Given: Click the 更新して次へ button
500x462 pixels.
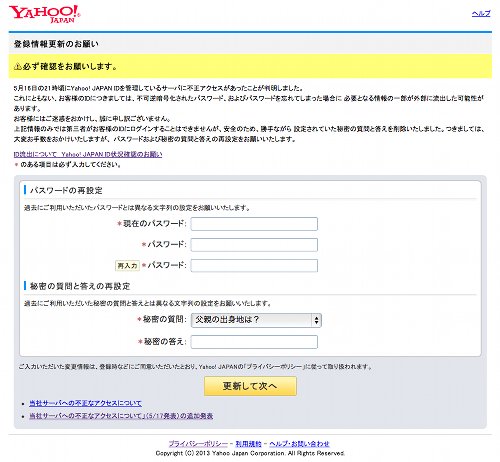Looking at the screenshot, I should tap(250, 386).
